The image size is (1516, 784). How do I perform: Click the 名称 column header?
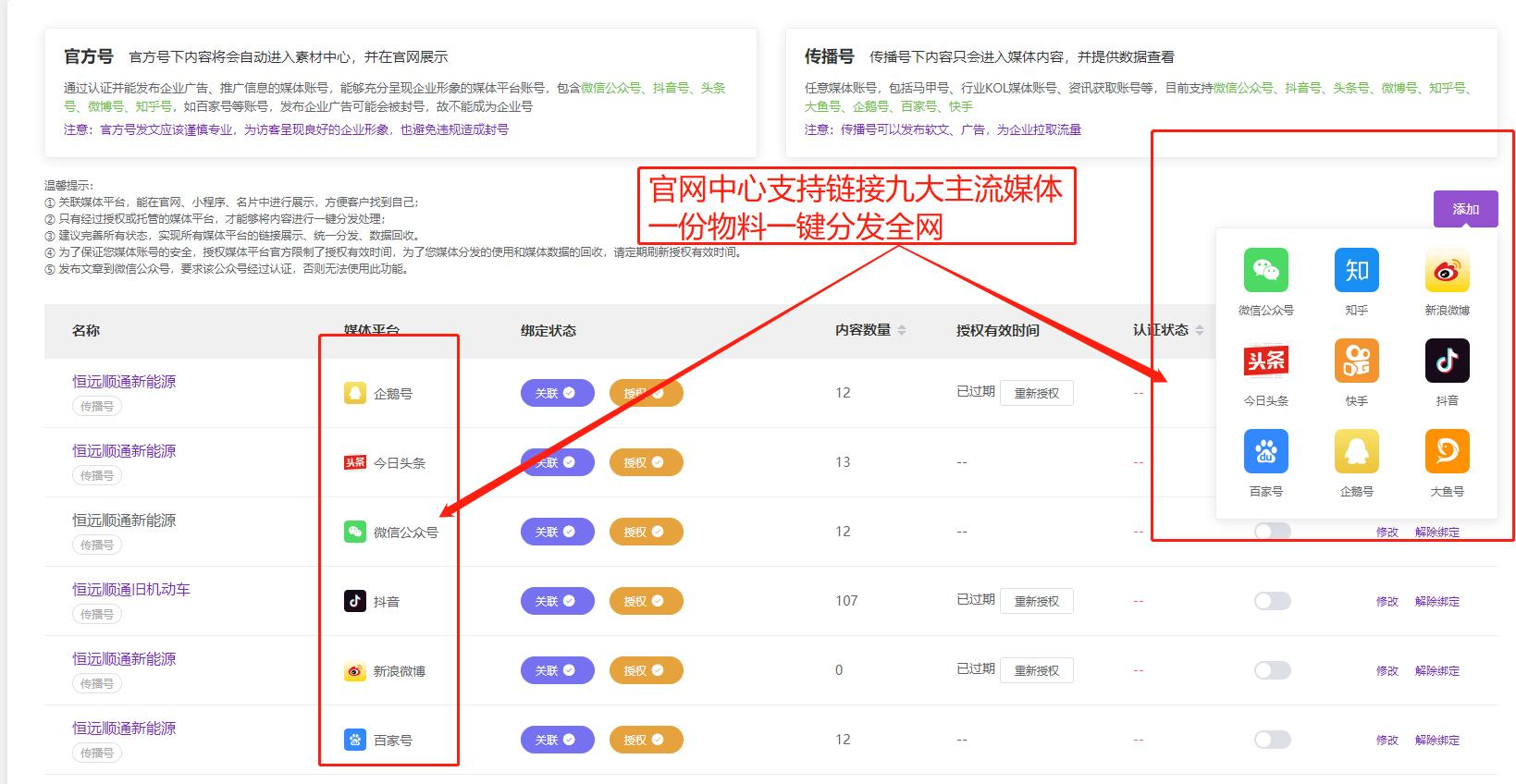(x=86, y=330)
